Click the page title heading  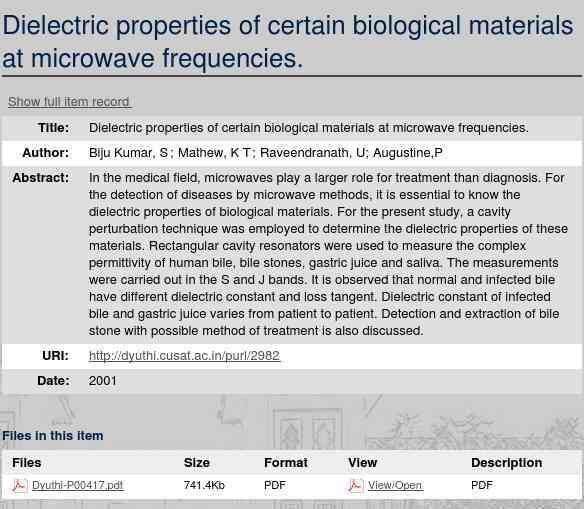point(288,42)
